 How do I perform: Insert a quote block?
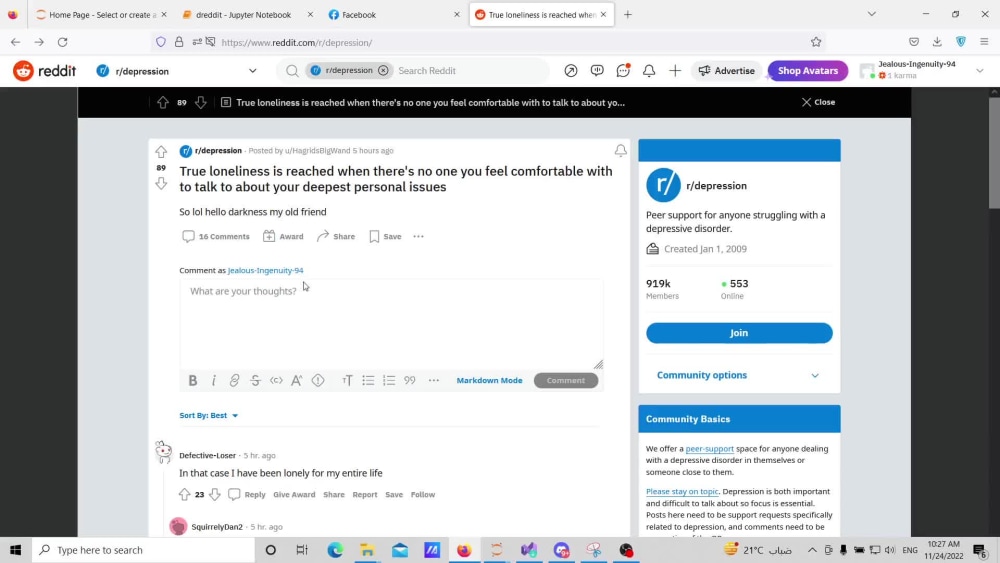(x=409, y=381)
